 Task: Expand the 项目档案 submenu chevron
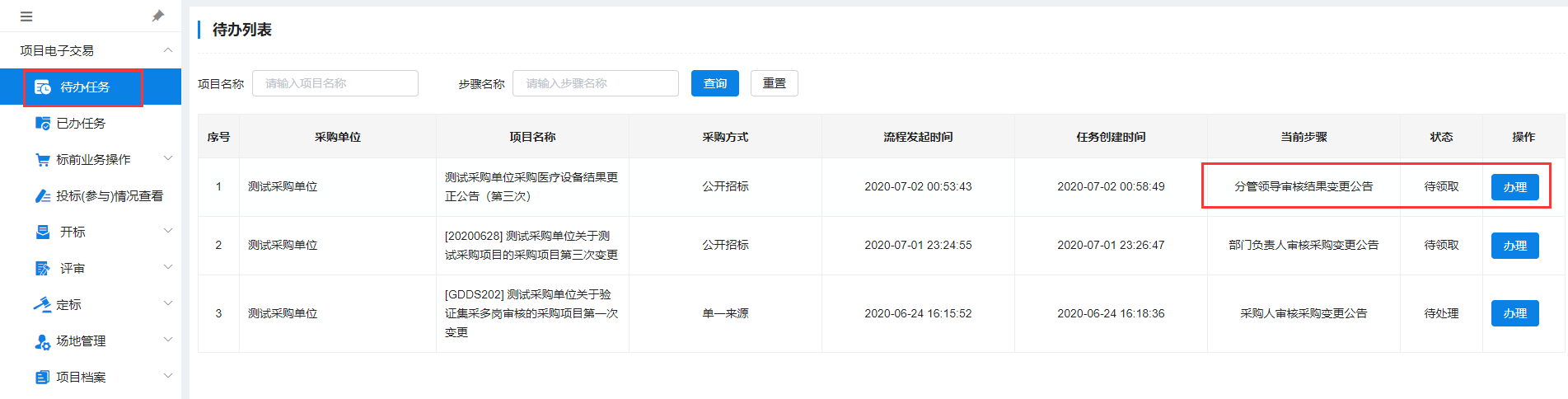tap(168, 376)
